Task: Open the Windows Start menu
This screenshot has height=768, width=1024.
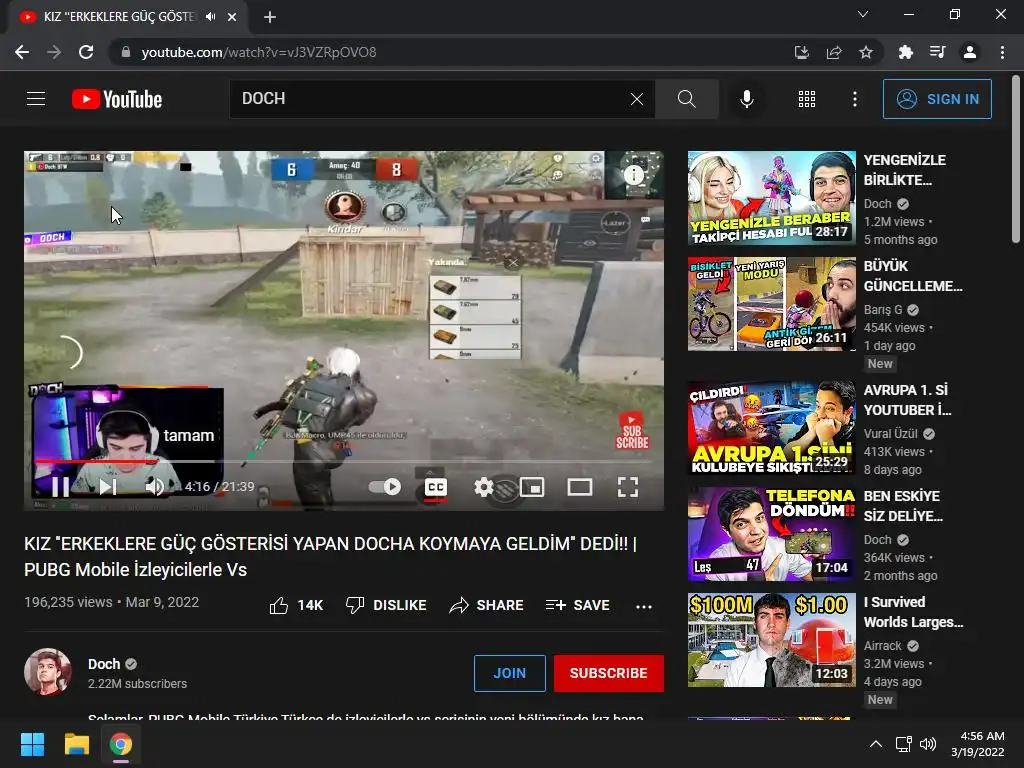Action: (x=32, y=744)
